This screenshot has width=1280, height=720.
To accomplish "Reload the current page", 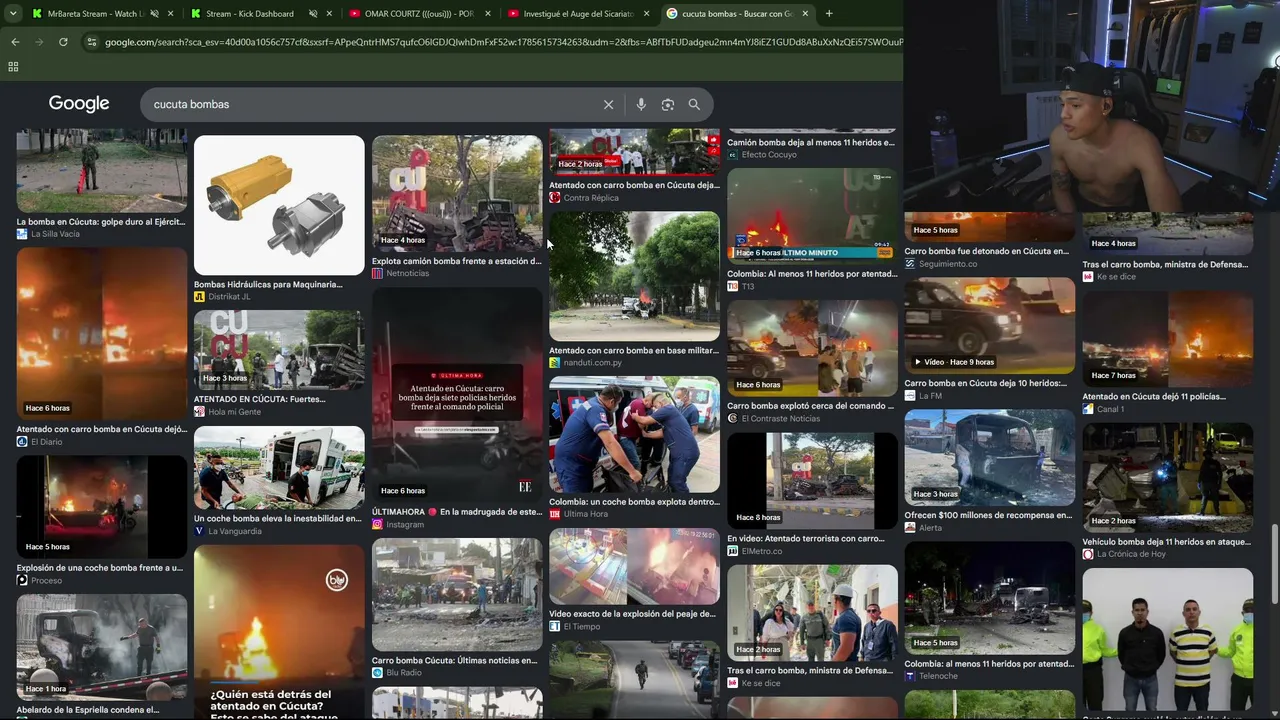I will coord(63,42).
